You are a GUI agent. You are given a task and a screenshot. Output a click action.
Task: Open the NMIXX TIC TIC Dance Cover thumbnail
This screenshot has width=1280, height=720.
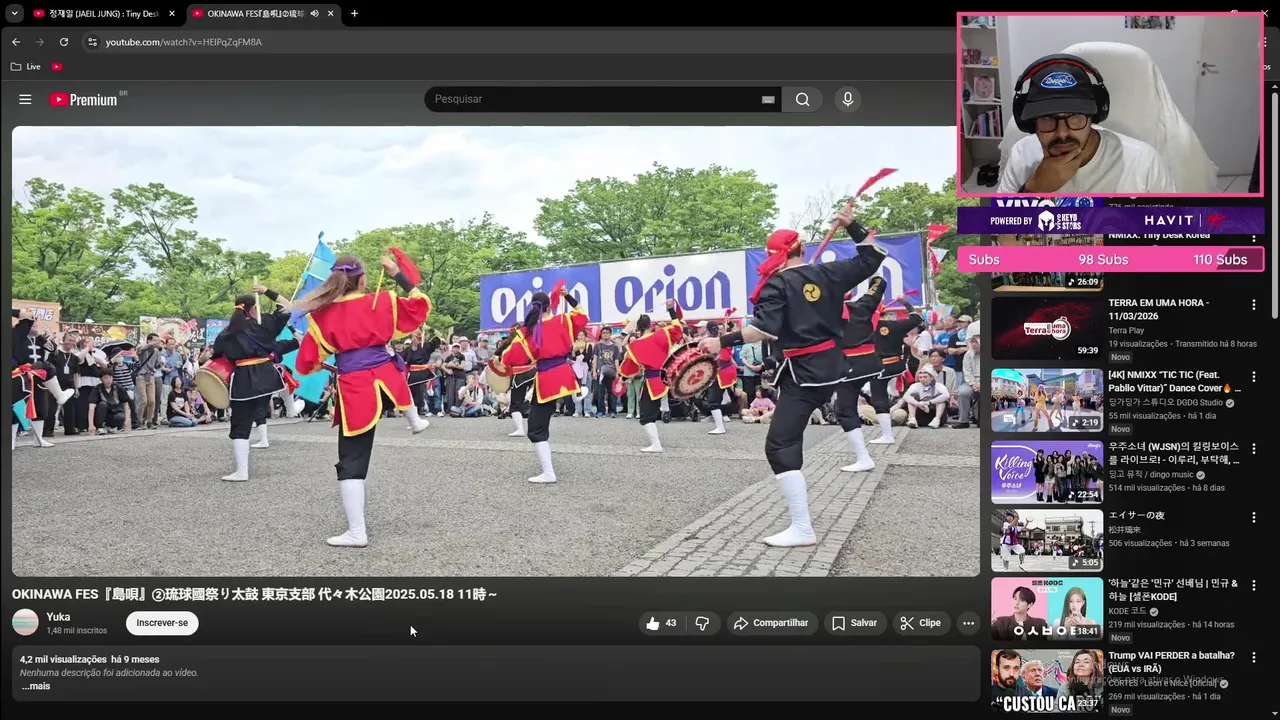click(x=1047, y=400)
